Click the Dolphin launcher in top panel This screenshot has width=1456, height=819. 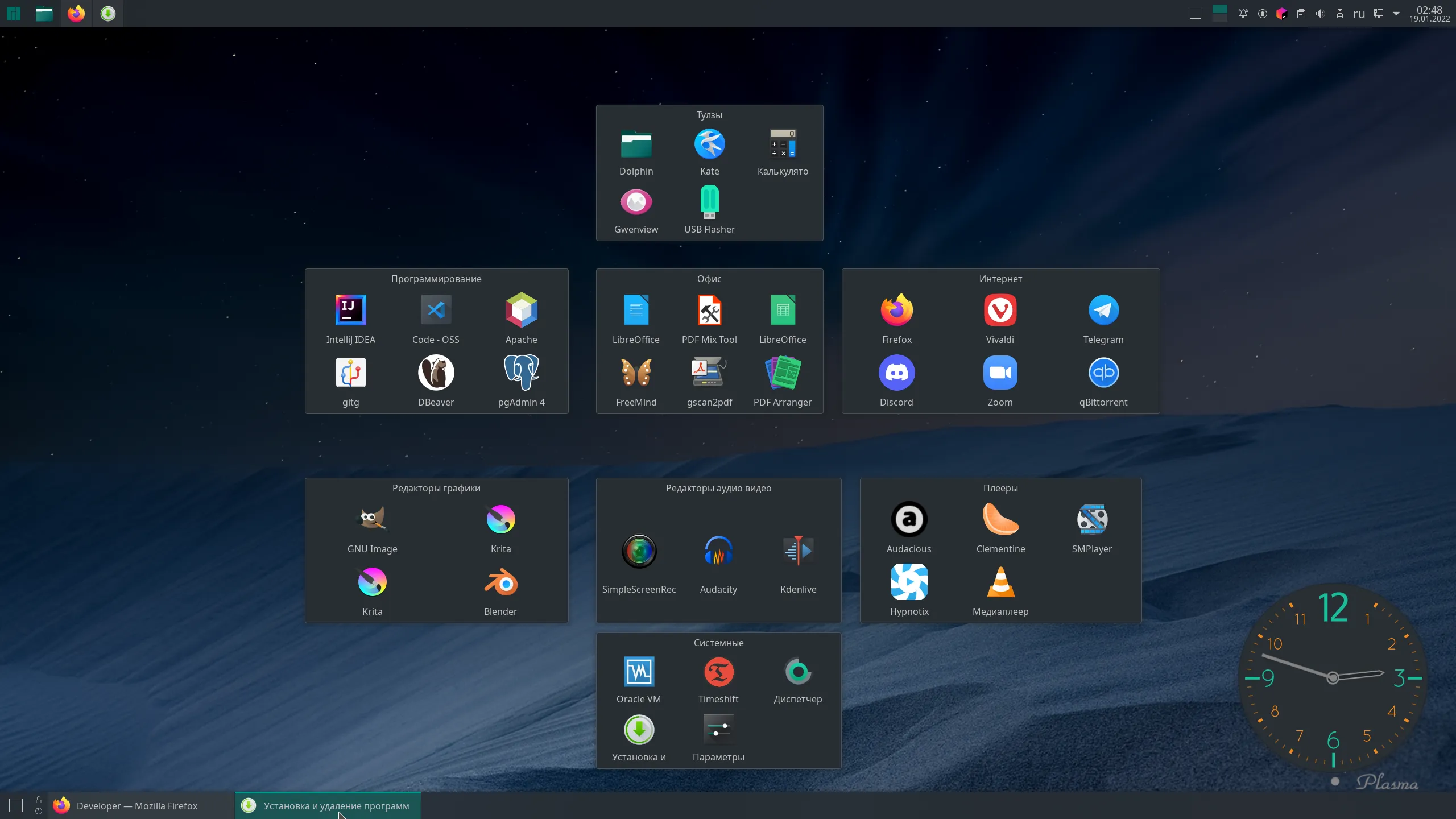(x=44, y=14)
